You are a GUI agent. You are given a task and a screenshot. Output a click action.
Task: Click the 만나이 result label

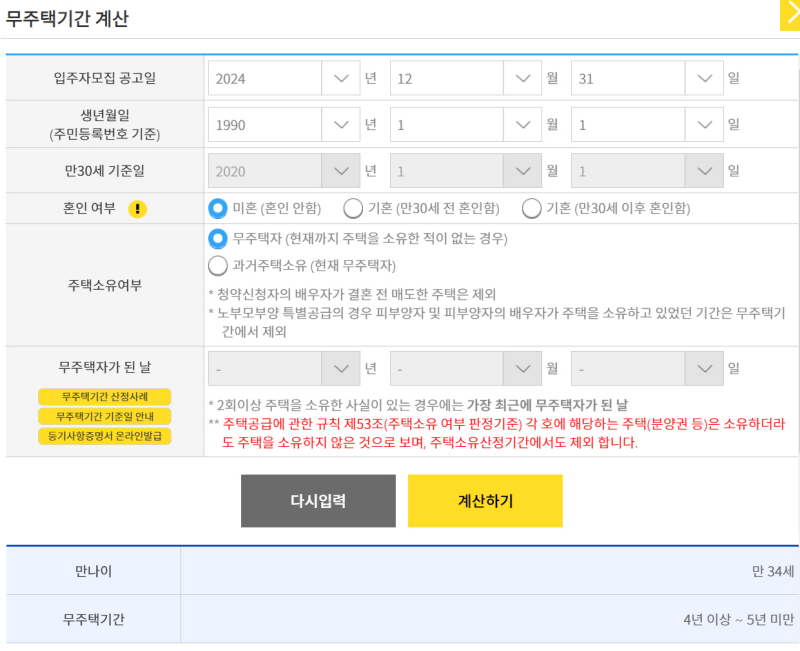[93, 571]
